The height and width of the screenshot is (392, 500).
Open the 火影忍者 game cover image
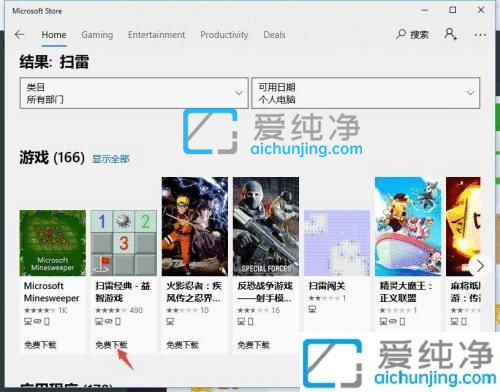(195, 227)
